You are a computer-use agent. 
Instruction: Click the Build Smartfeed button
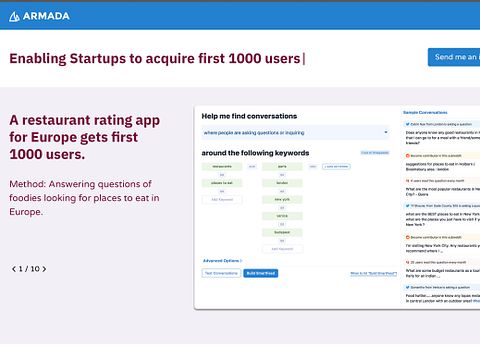(x=261, y=273)
